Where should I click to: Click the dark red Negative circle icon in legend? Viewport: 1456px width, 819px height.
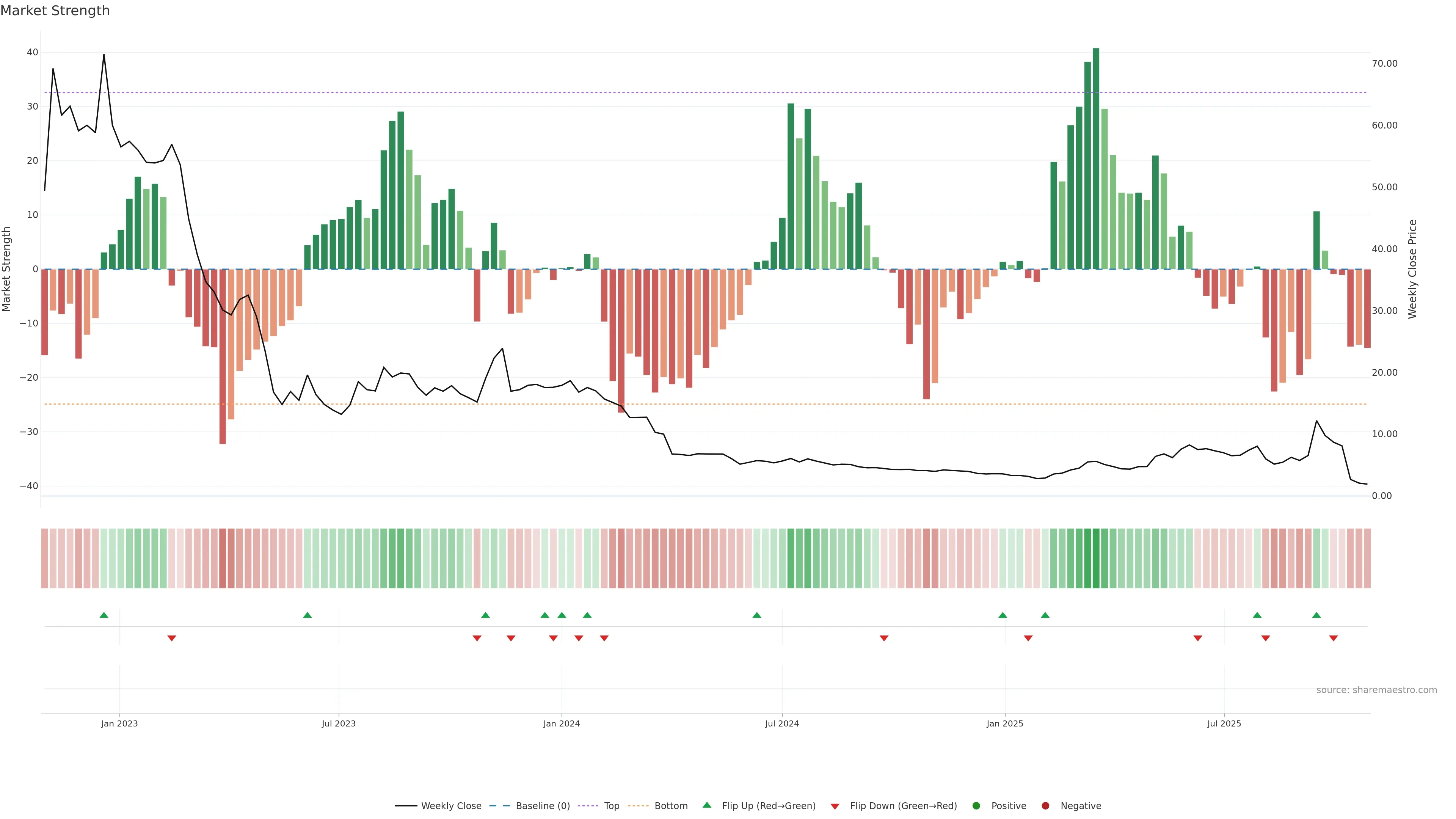click(1045, 806)
